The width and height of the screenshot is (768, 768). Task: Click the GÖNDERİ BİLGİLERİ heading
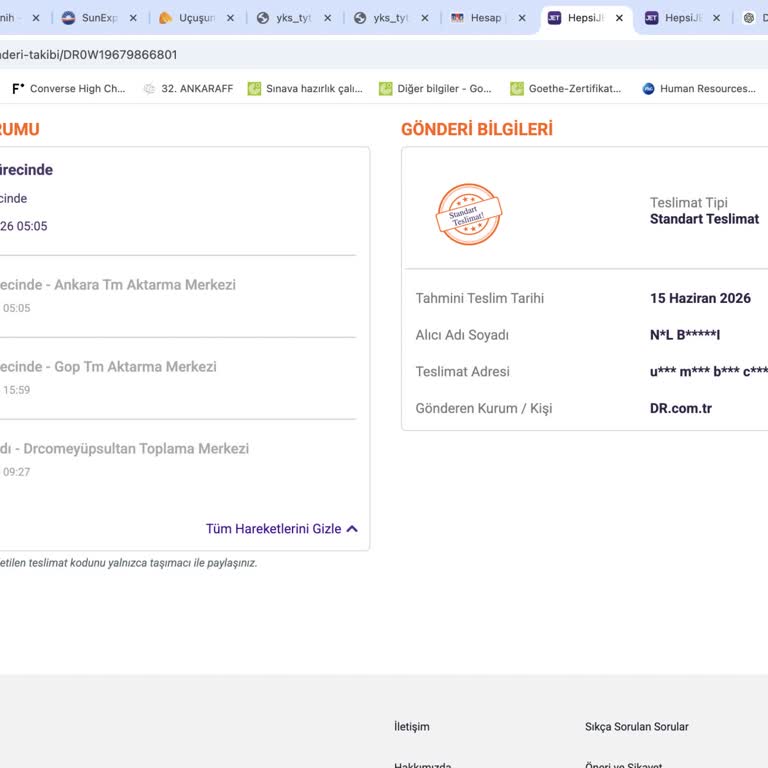(477, 129)
